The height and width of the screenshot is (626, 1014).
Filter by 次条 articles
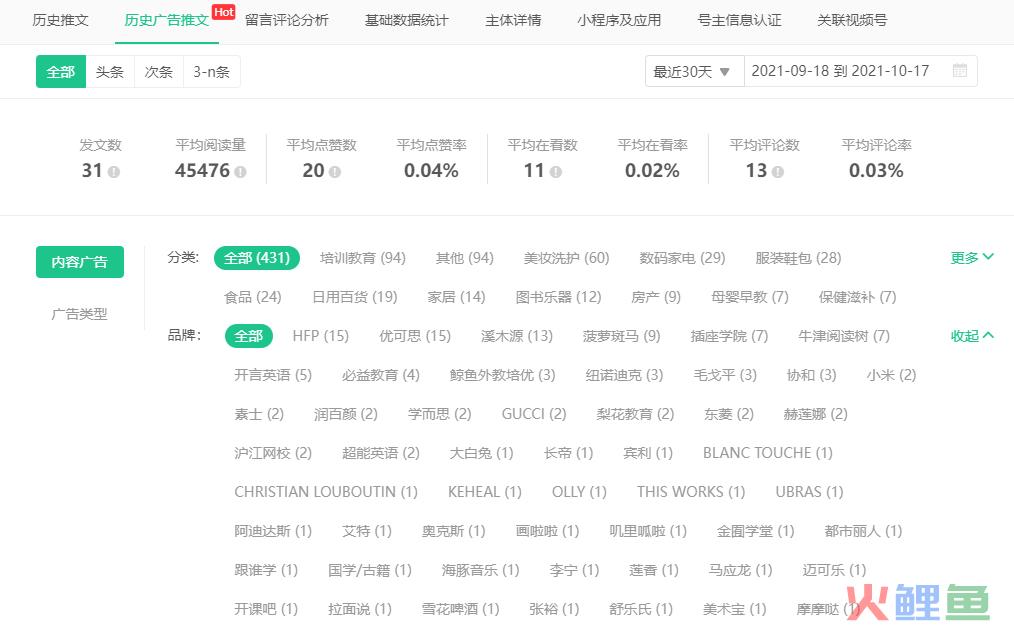coord(158,72)
